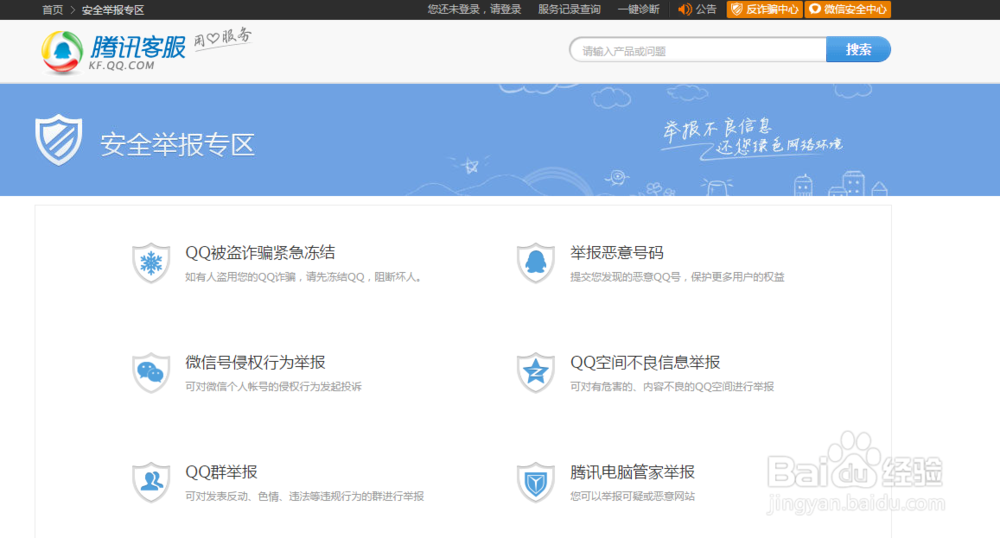Click the WeChat bubble shield icon
The height and width of the screenshot is (538, 1000).
(151, 372)
